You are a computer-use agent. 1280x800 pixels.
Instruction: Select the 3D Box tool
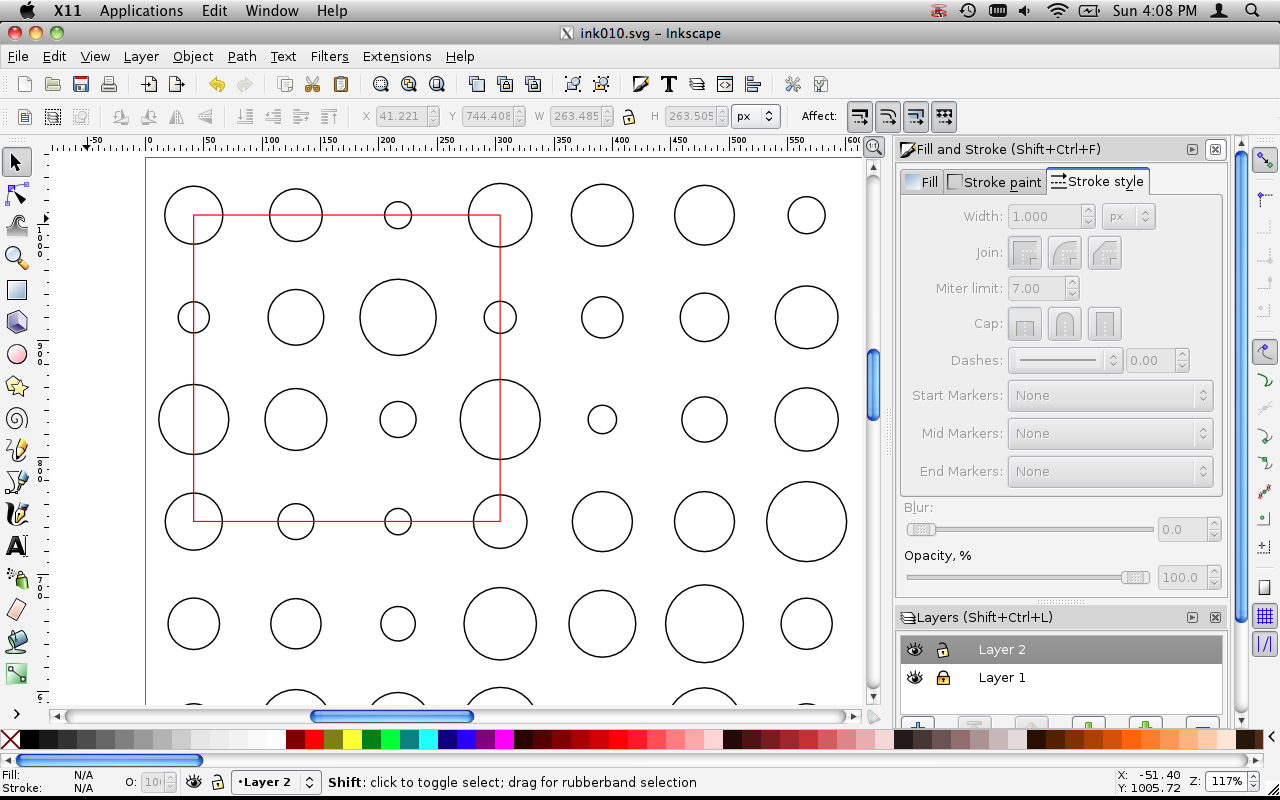click(x=16, y=322)
